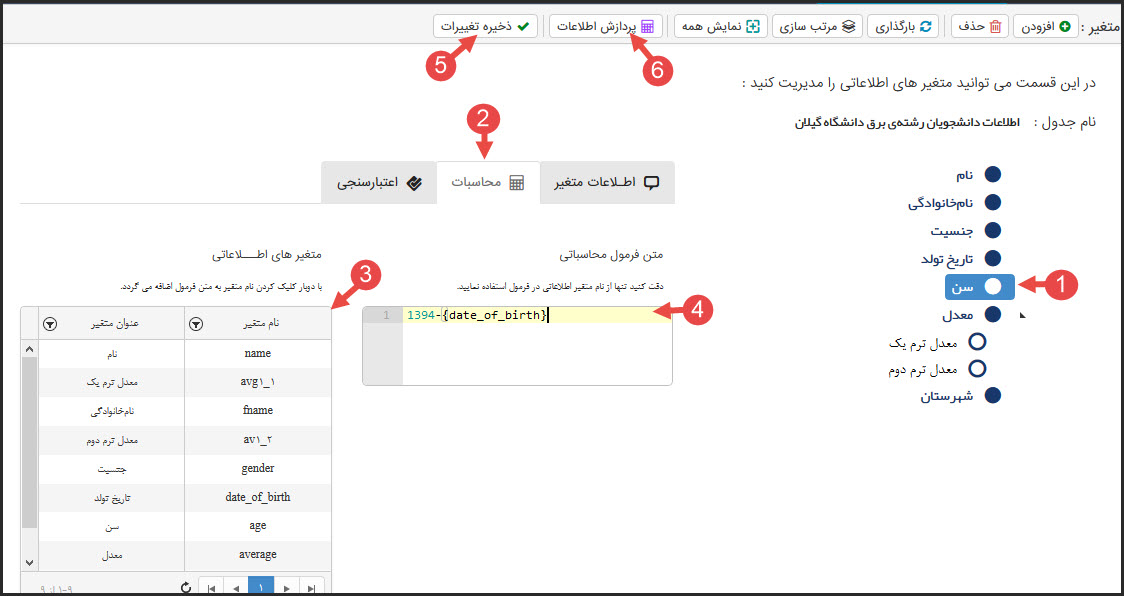Select the معدل ترم دوم radio button
1124x596 pixels.
tap(977, 368)
